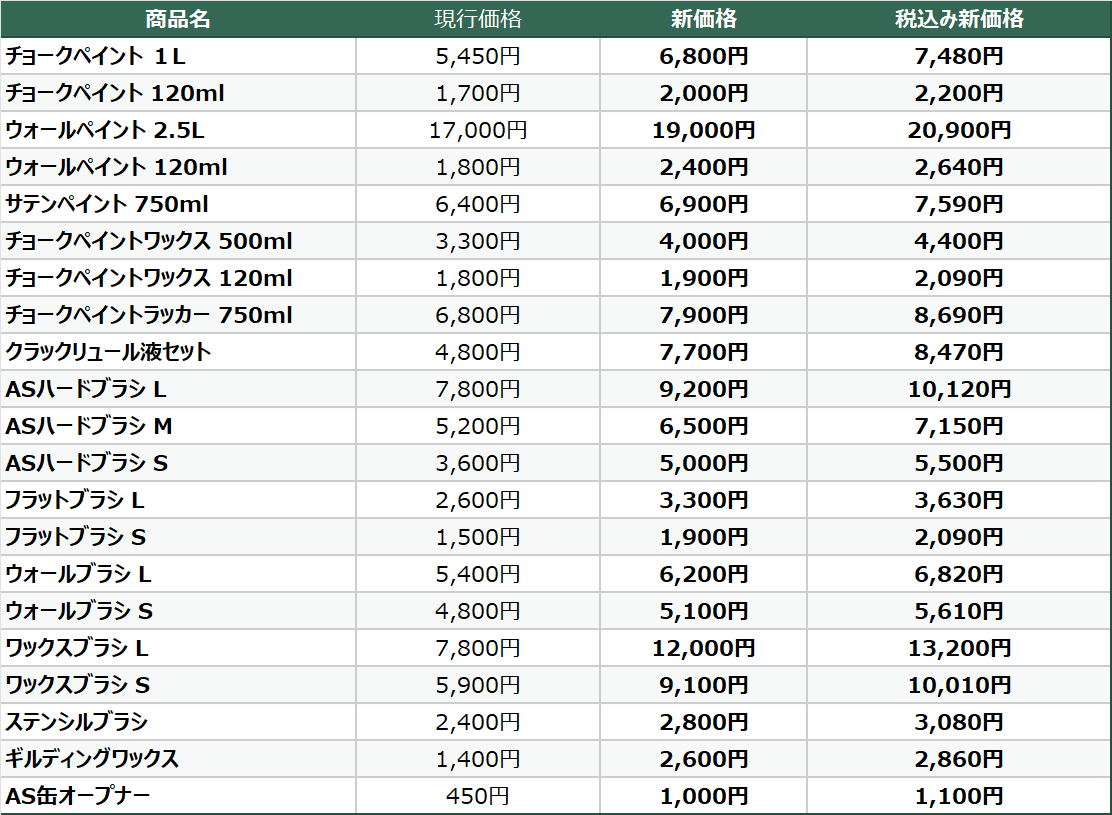
Task: Select the クラックリュール液セット product cell
Action: [108, 352]
